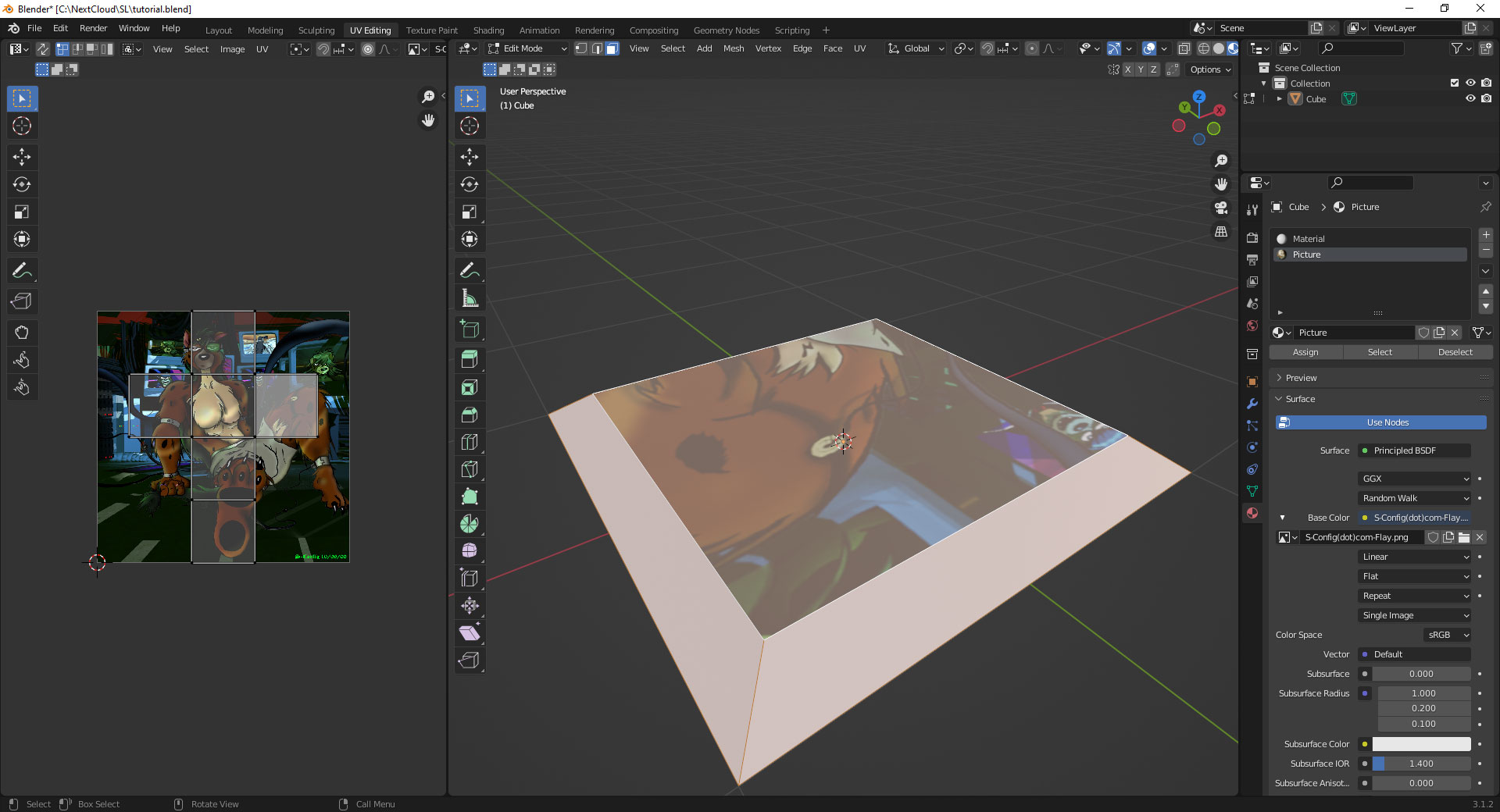Switch to edge select mode
The height and width of the screenshot is (812, 1500).
point(597,48)
